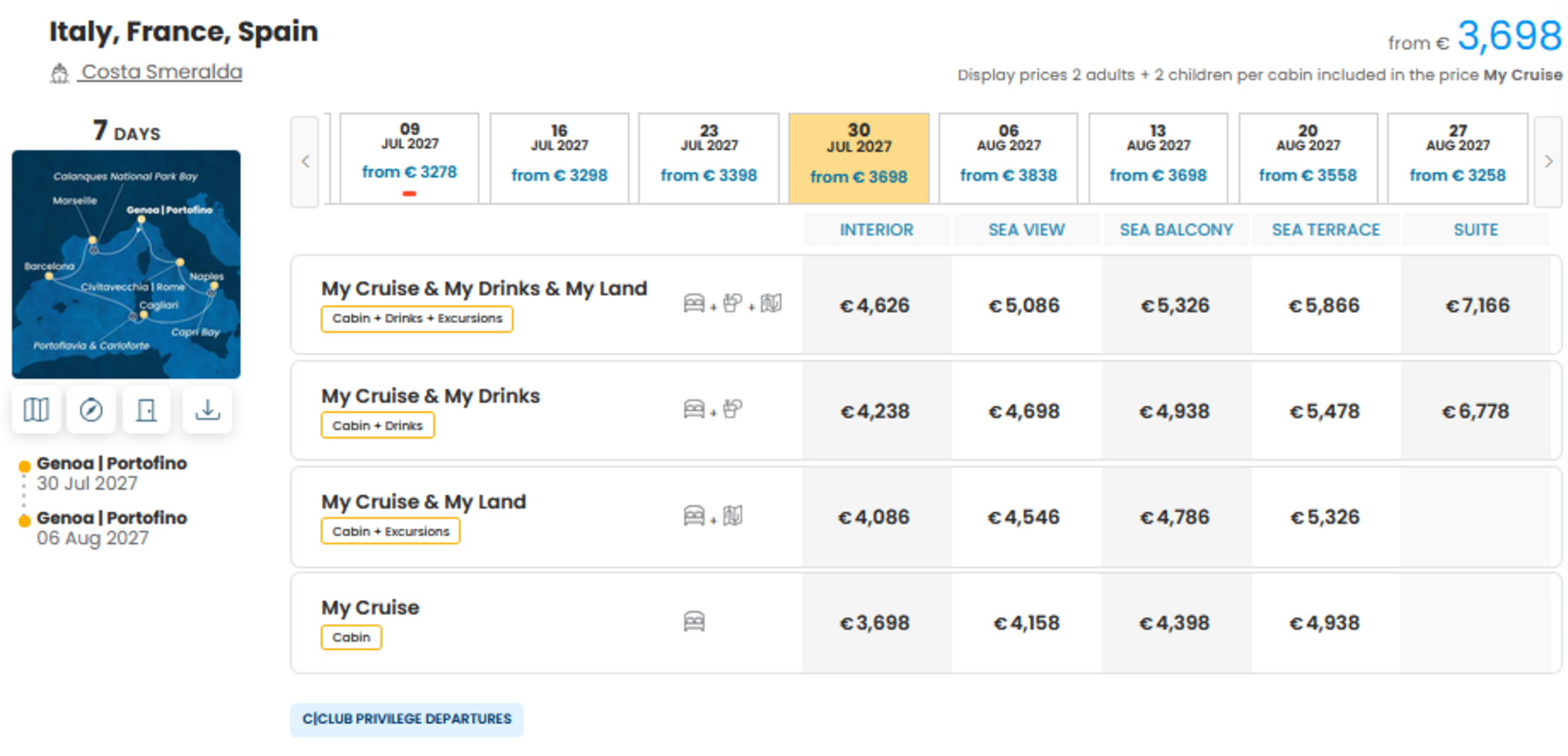
Task: Click the excursions icon in My Cruise & My Drinks & My Land row
Action: [x=772, y=302]
